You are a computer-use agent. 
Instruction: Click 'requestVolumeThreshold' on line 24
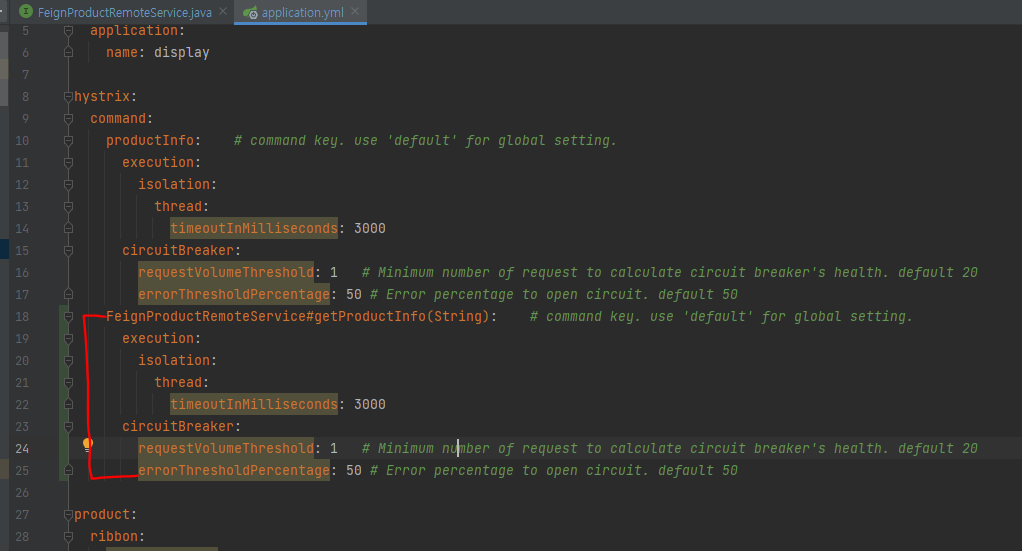(x=226, y=449)
